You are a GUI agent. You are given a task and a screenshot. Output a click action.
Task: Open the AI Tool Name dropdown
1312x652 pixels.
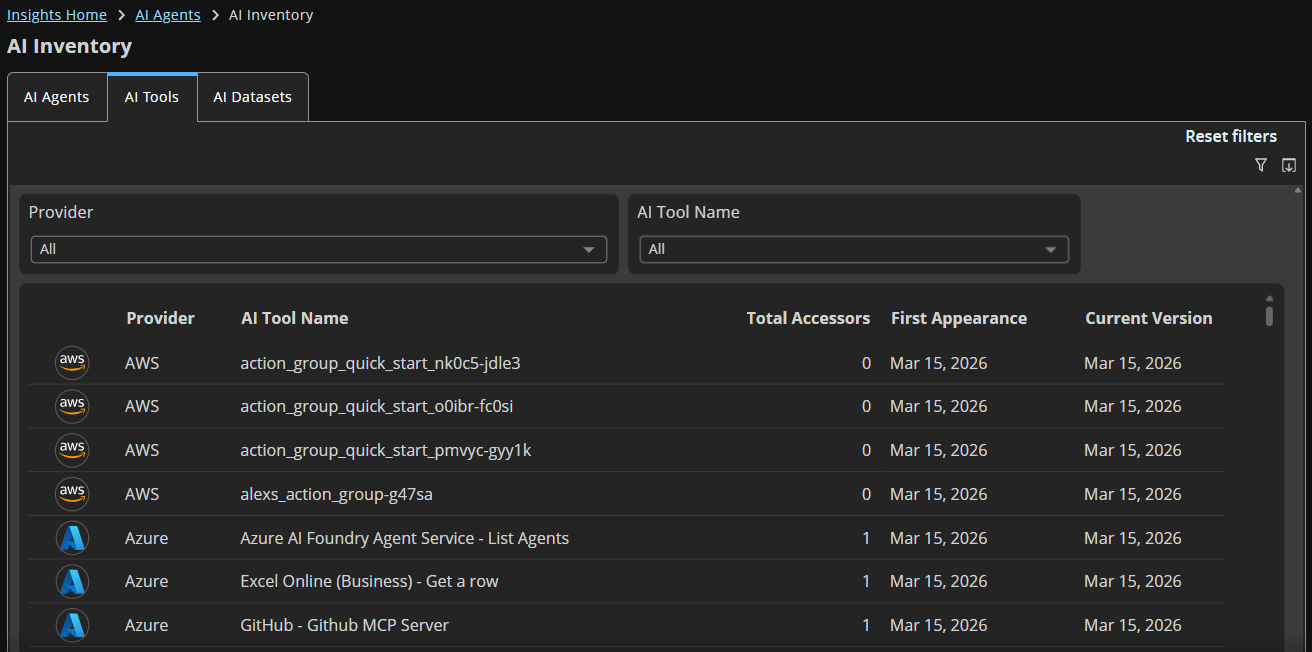pyautogui.click(x=853, y=249)
